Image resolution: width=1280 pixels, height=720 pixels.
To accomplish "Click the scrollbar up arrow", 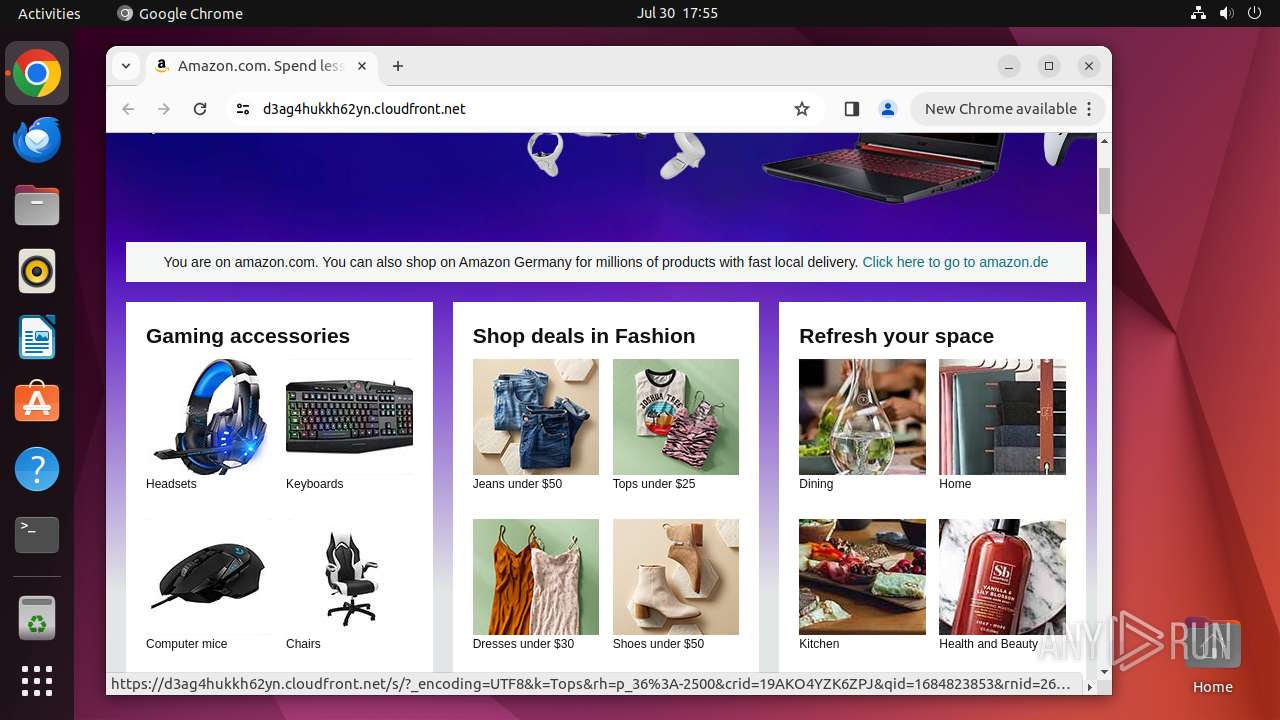I will (x=1104, y=141).
